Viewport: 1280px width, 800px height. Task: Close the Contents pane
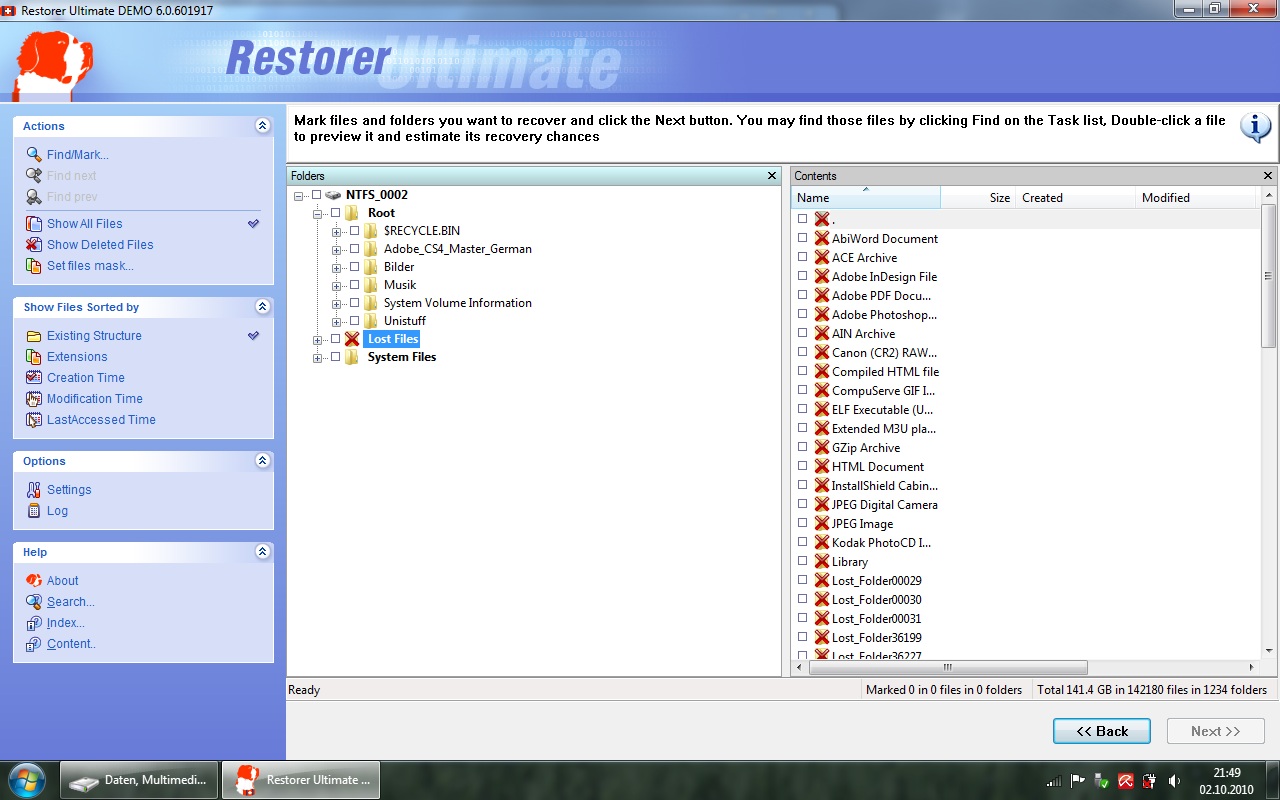[1268, 175]
